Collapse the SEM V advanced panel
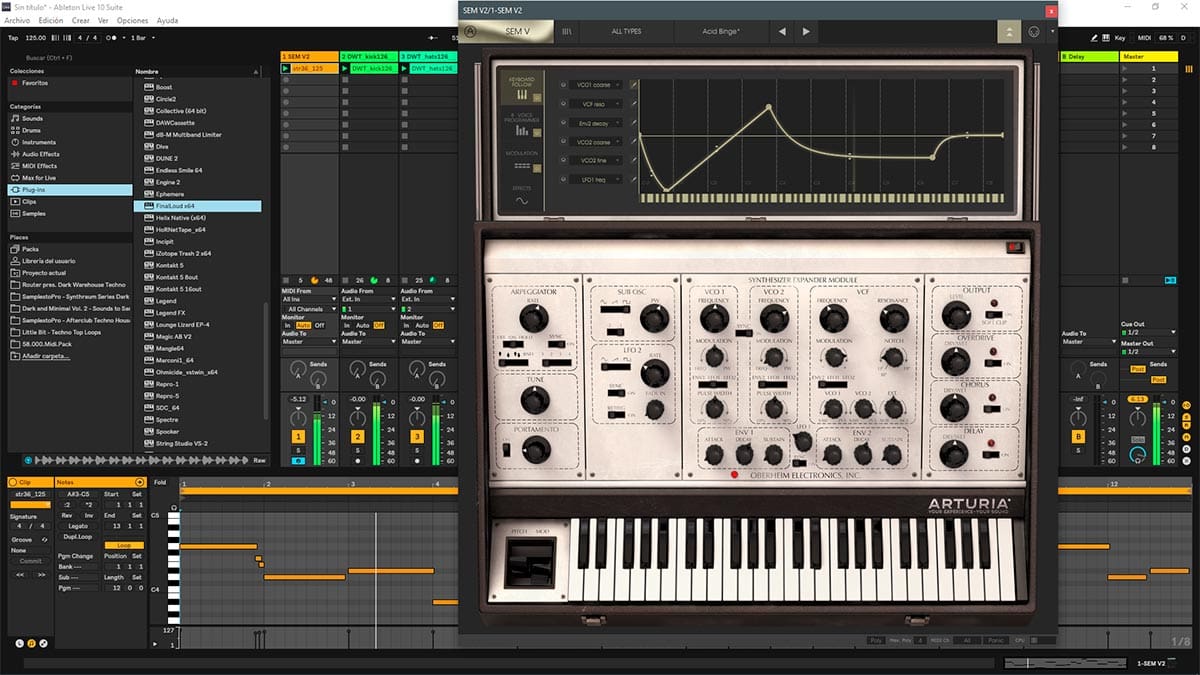The height and width of the screenshot is (675, 1200). 1009,31
